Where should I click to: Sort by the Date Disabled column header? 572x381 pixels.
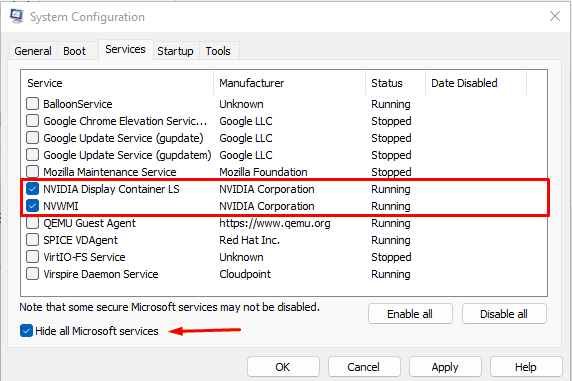click(476, 83)
